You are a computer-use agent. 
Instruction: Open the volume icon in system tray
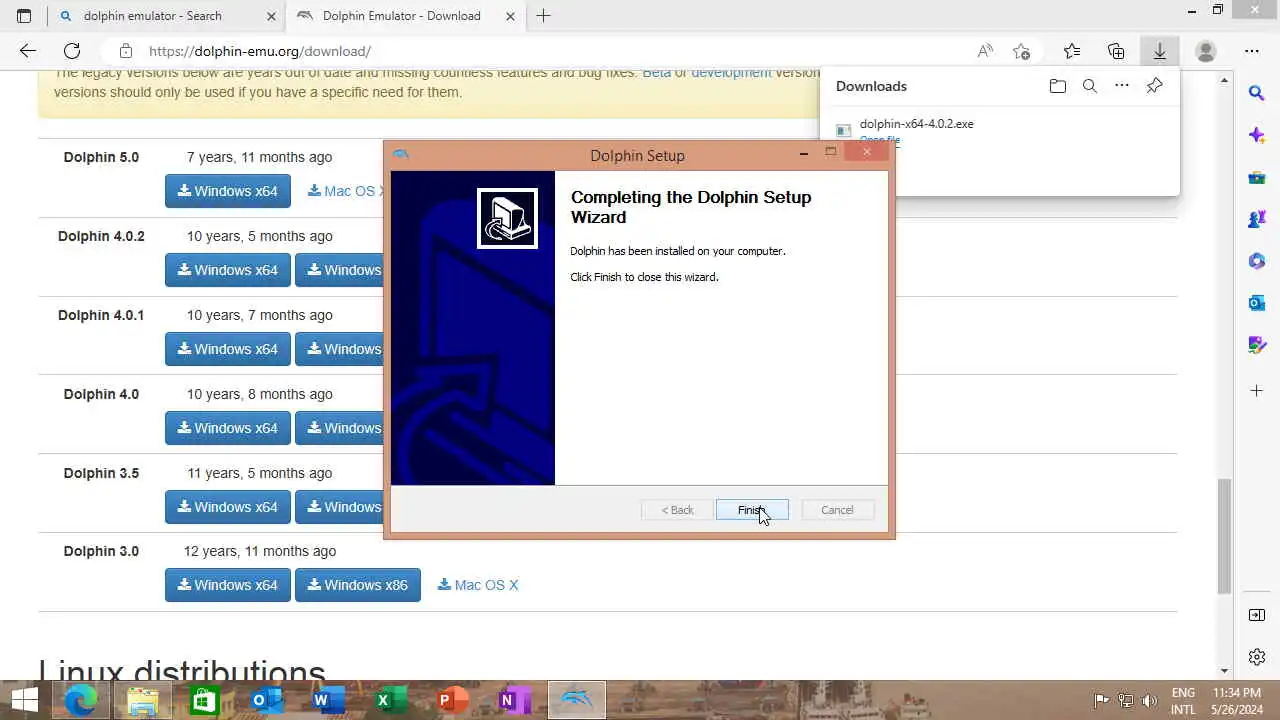click(1149, 700)
